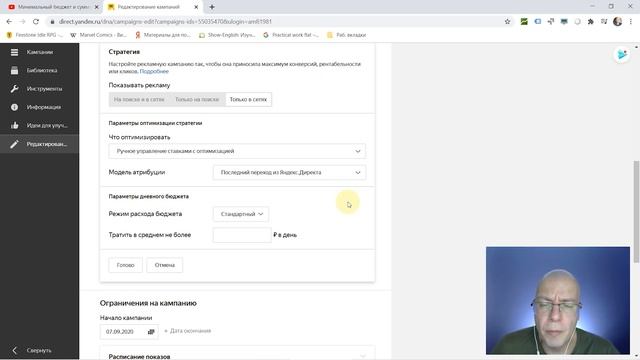This screenshot has height=360, width=640.
Task: Select the 'На поиске и в сетях' option
Action: point(139,99)
